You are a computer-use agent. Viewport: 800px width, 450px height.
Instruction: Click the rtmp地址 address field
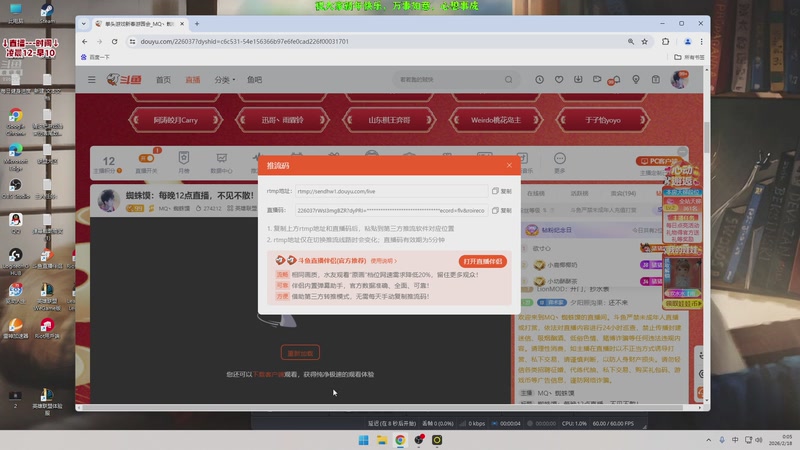[391, 191]
